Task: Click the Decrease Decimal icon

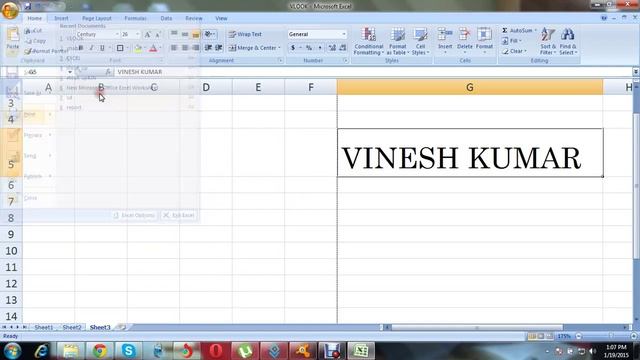Action: (x=342, y=48)
